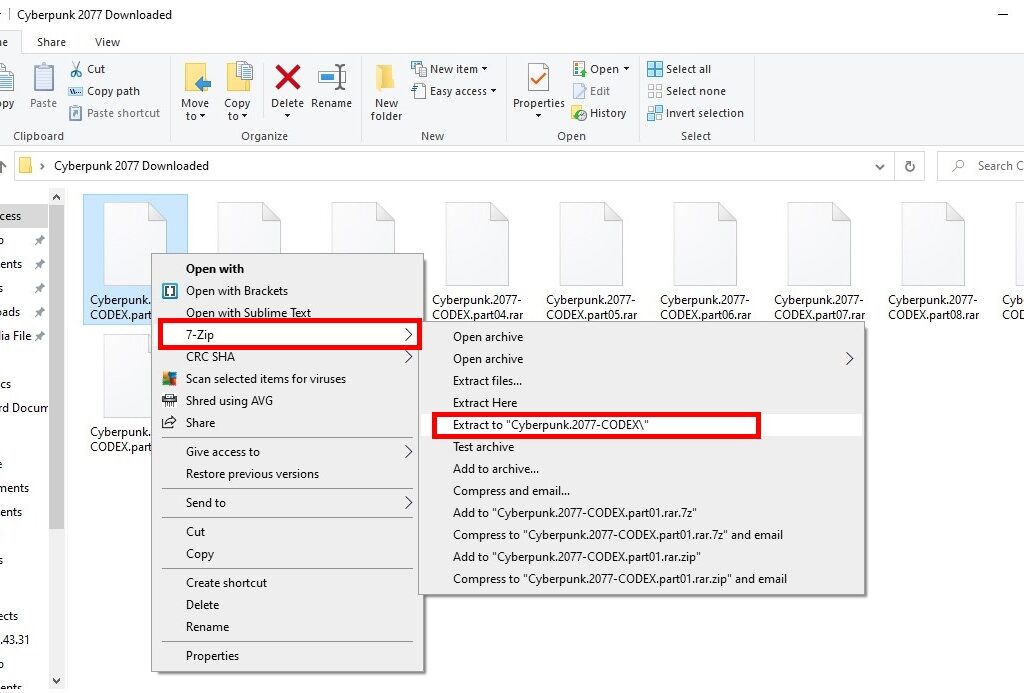
Task: Click the Brackets icon in context menu
Action: point(170,291)
